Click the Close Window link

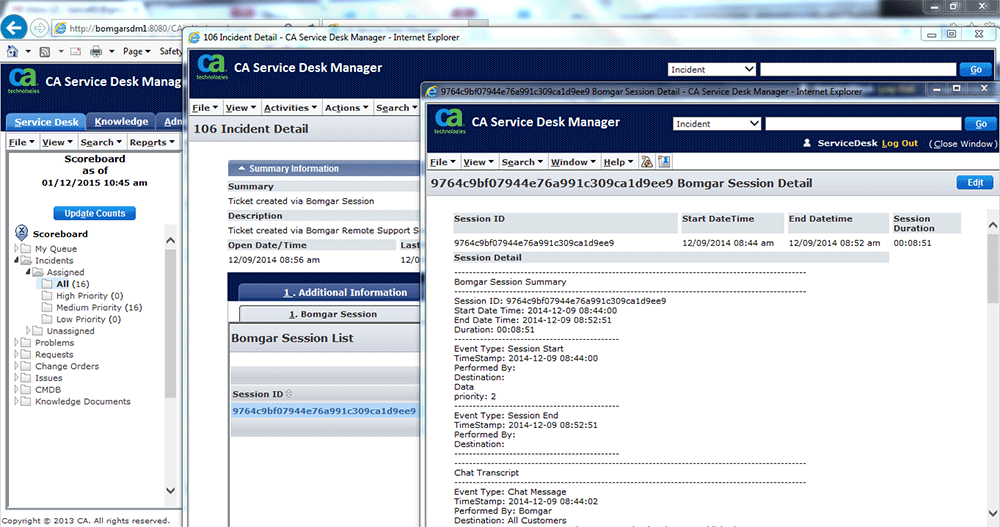pos(963,144)
